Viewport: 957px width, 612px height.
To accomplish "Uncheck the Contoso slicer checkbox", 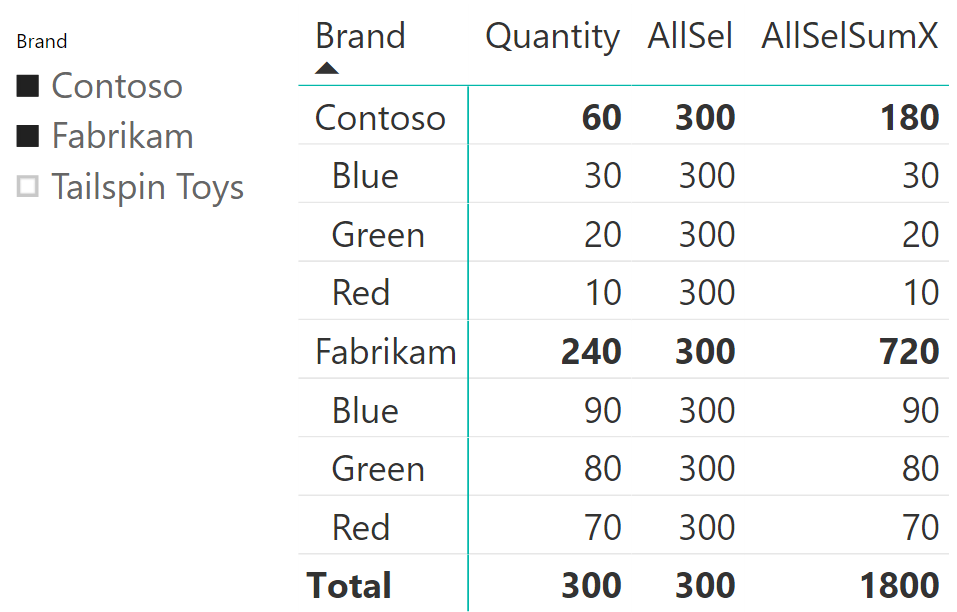I will point(27,86).
